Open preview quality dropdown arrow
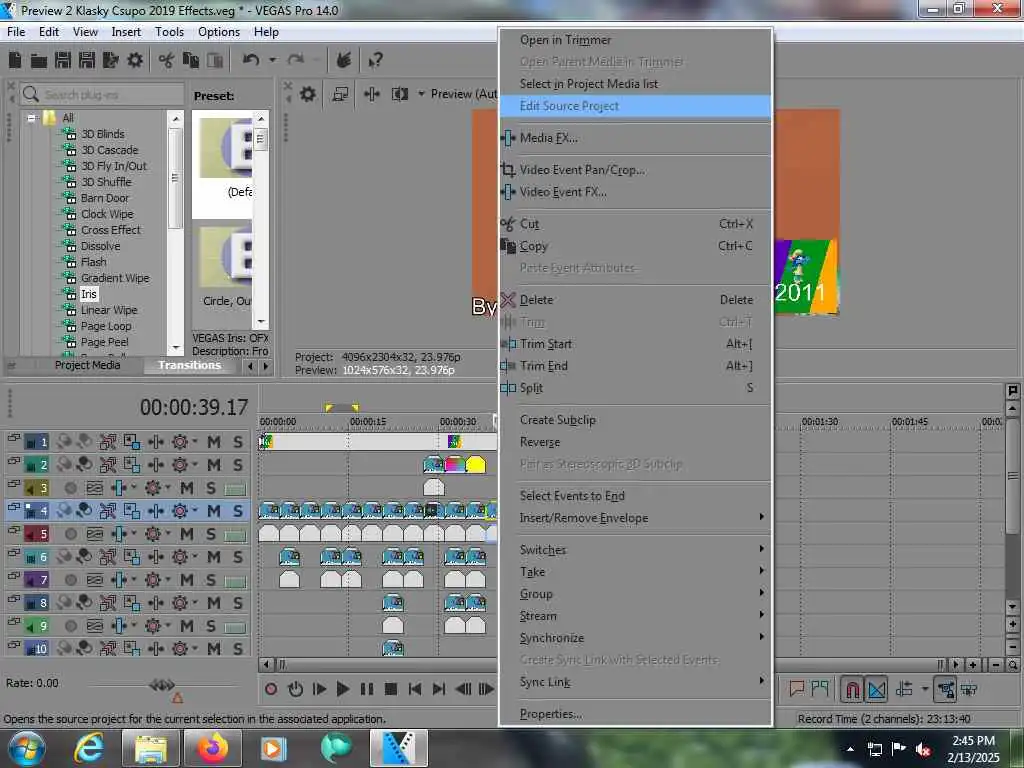 pyautogui.click(x=421, y=94)
